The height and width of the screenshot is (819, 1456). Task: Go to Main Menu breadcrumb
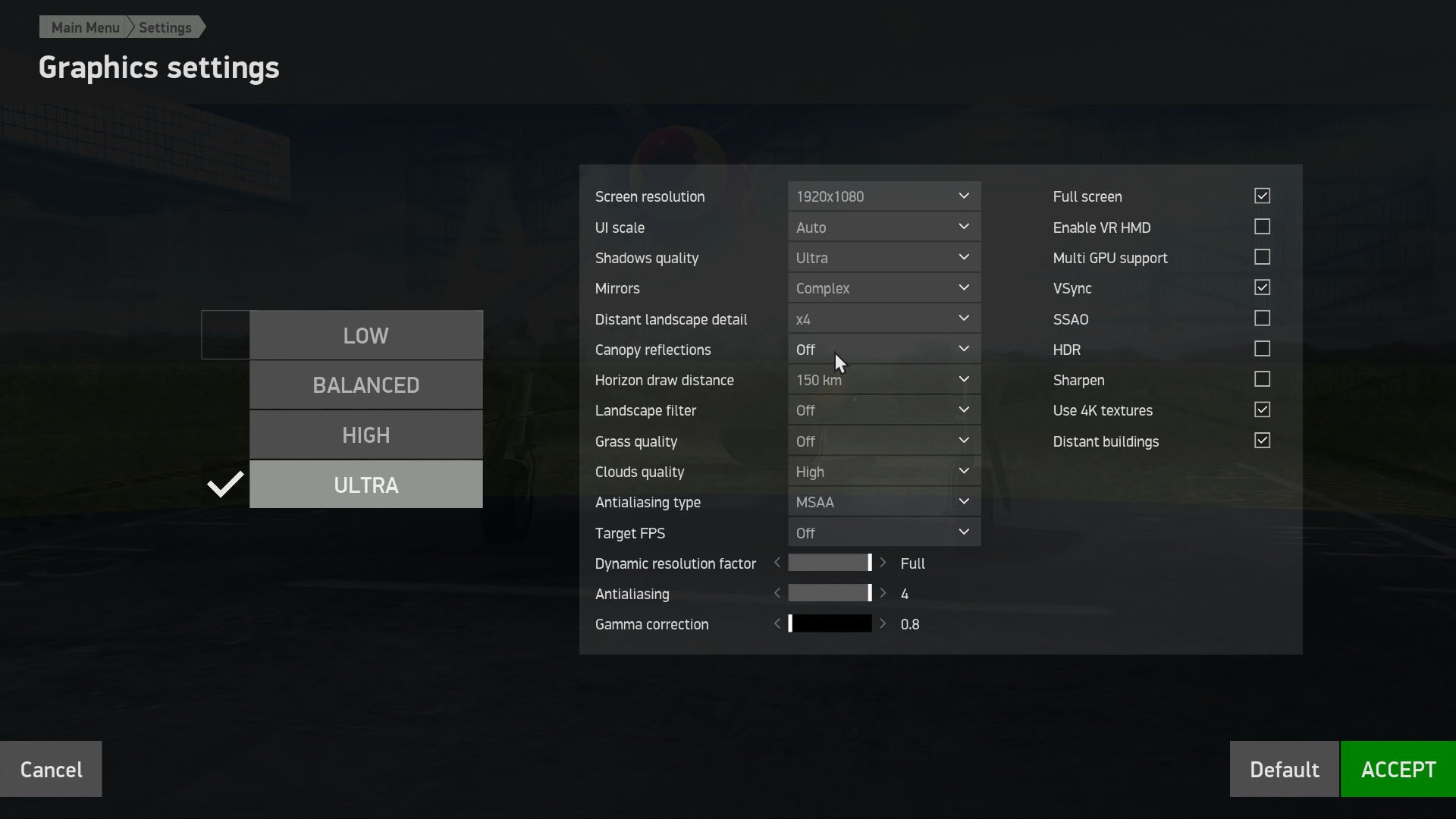tap(85, 27)
